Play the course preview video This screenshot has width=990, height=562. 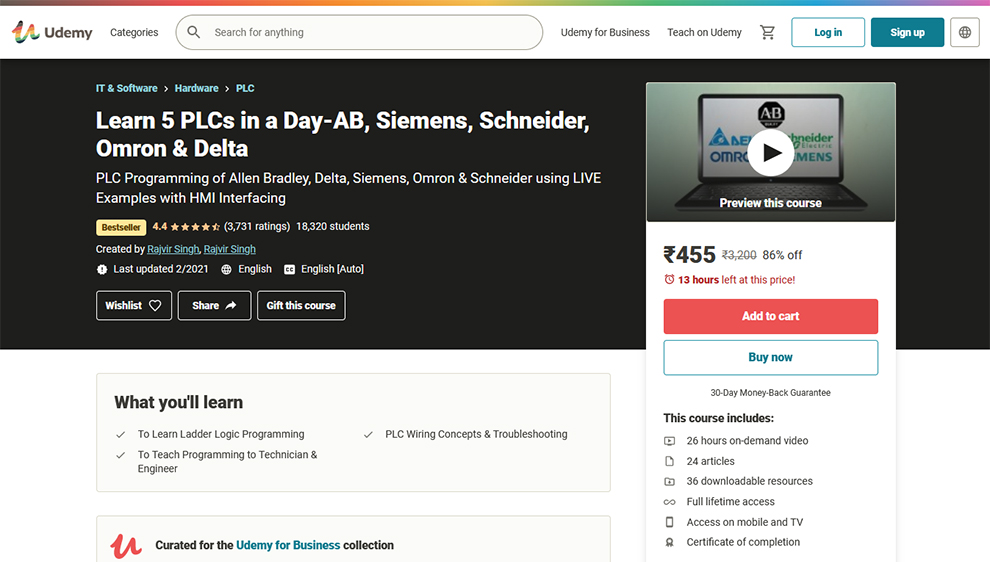pos(770,152)
